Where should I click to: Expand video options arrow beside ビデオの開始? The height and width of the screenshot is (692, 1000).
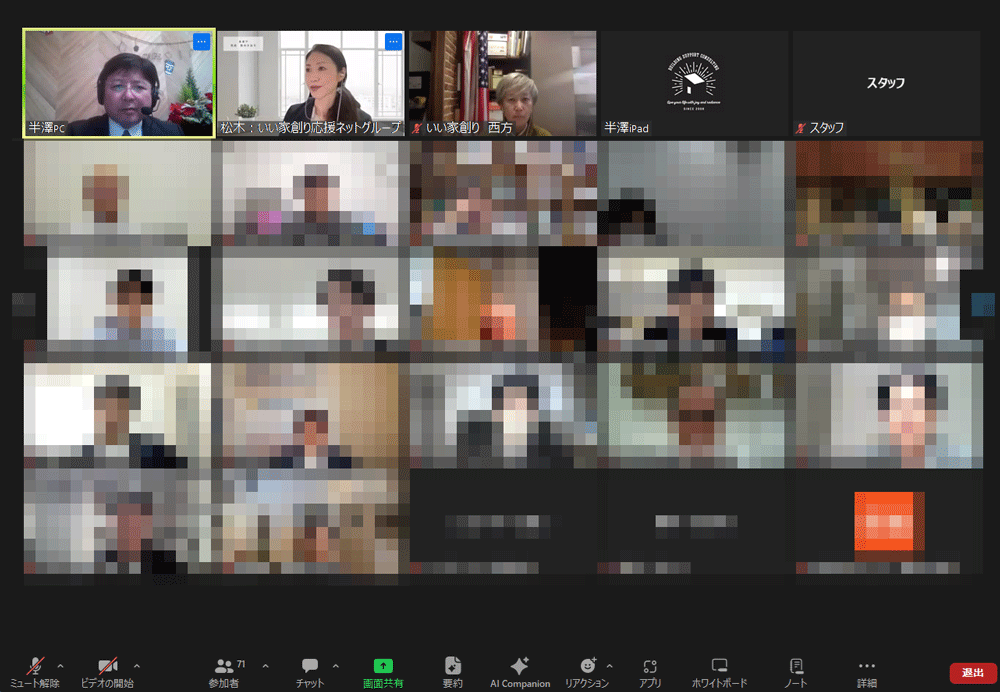click(x=137, y=665)
